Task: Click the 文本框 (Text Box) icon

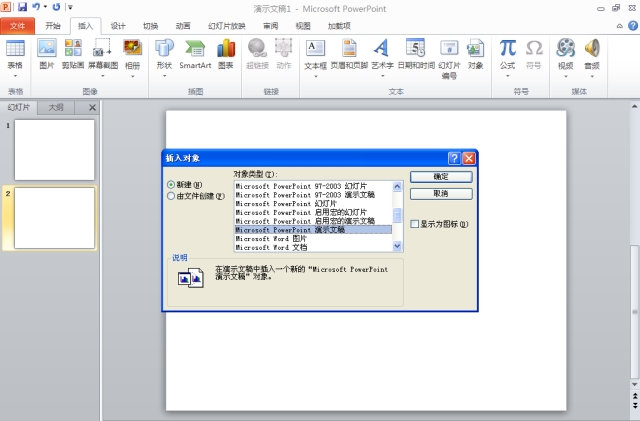Action: point(315,53)
